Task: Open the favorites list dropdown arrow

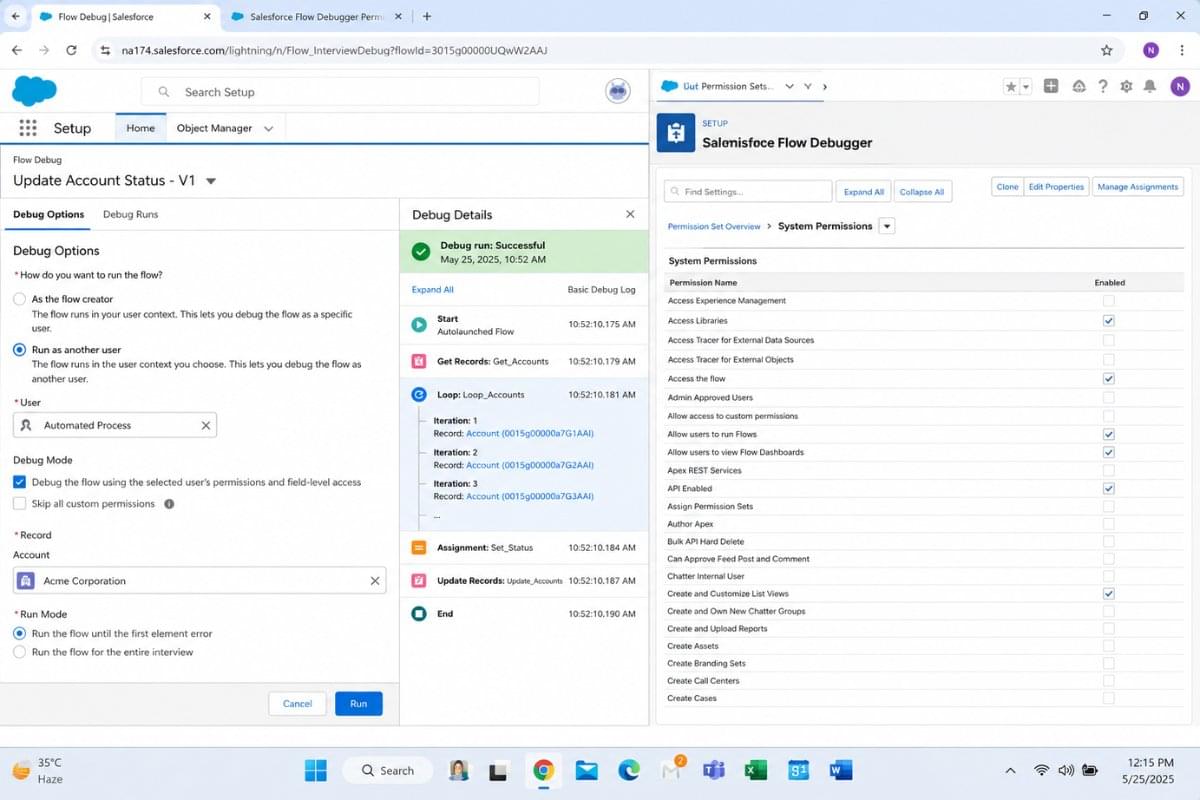Action: (1025, 87)
